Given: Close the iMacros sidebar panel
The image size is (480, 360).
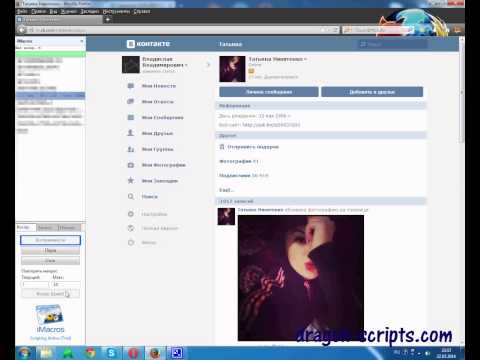Looking at the screenshot, I should [82, 41].
